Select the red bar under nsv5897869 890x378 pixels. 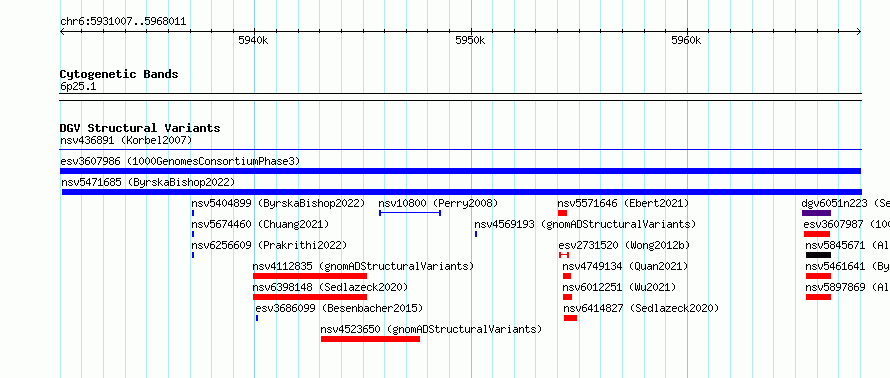click(818, 297)
